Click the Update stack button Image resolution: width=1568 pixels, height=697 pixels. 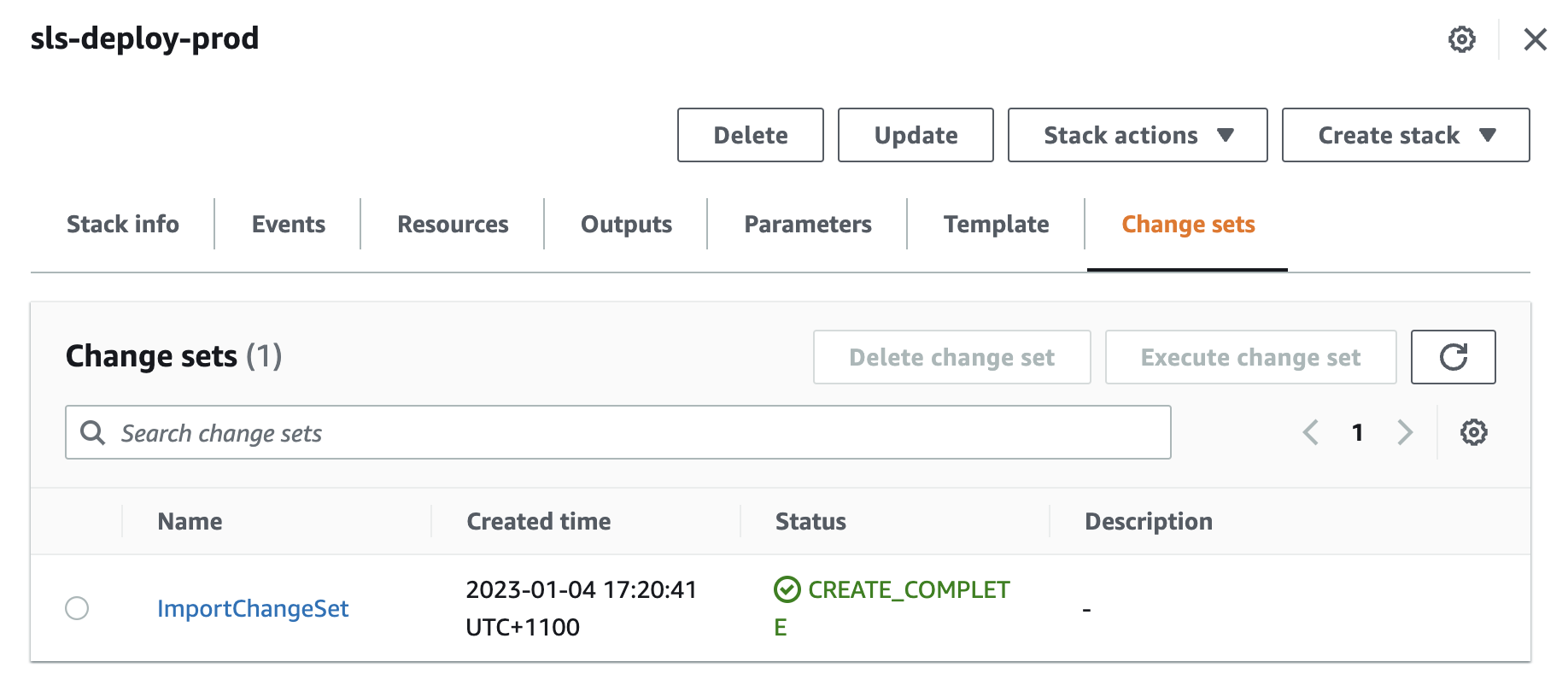click(x=916, y=135)
